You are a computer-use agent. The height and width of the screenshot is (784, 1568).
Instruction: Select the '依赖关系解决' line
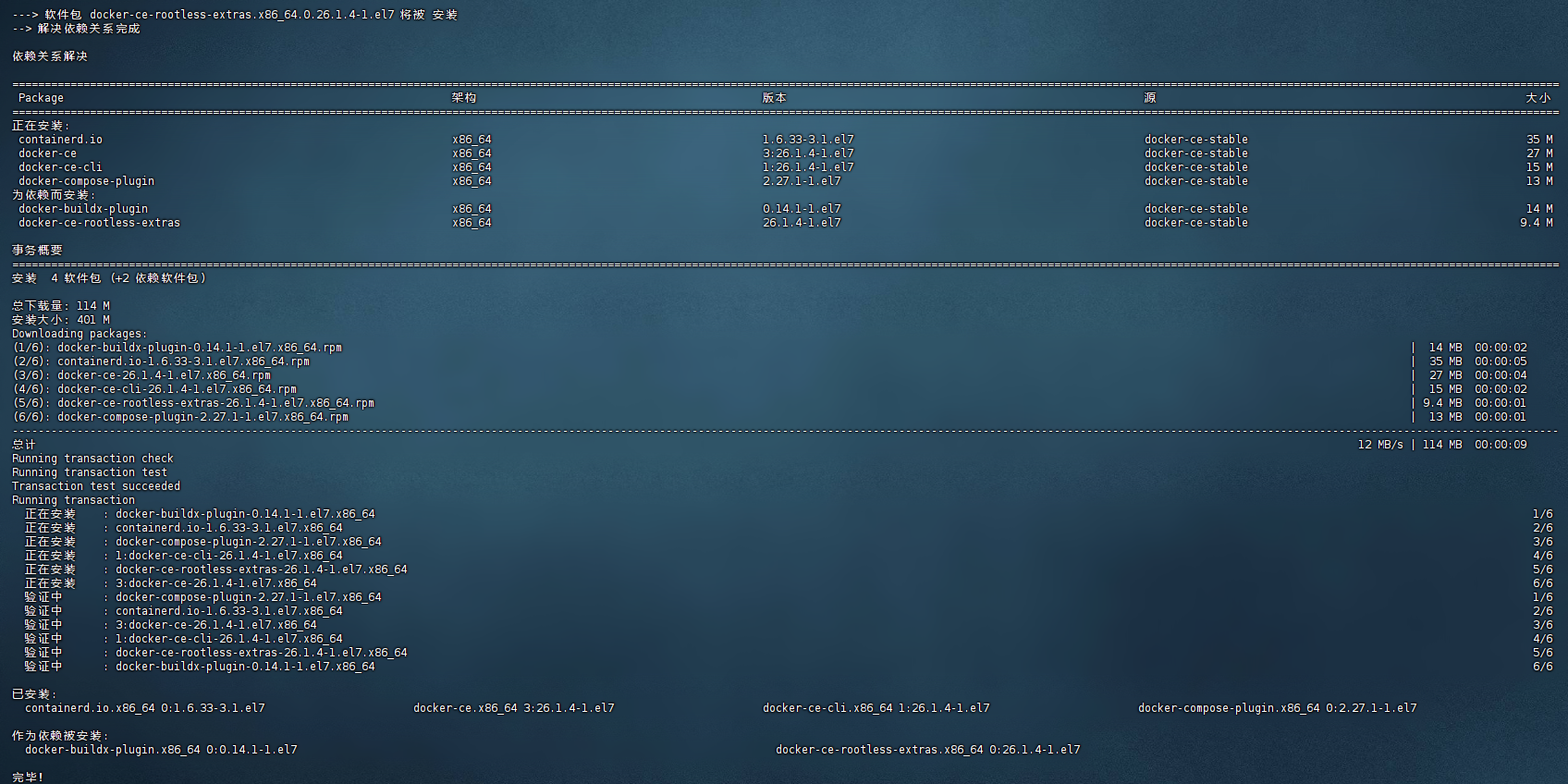[50, 56]
